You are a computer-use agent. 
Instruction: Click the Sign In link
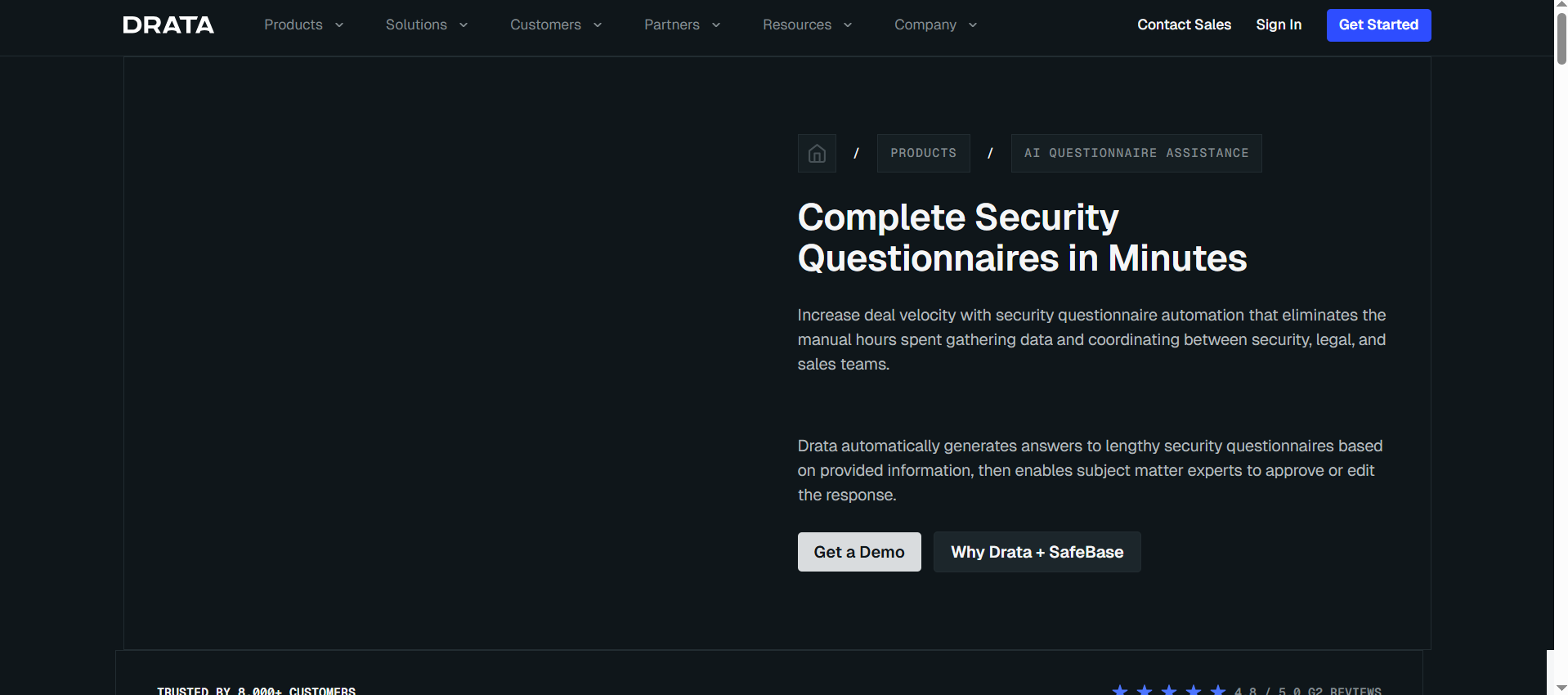(x=1279, y=25)
